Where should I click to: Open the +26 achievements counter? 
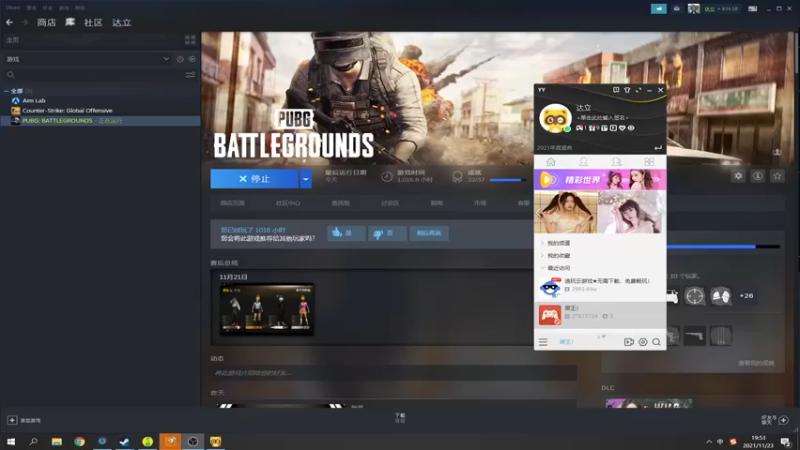click(746, 296)
